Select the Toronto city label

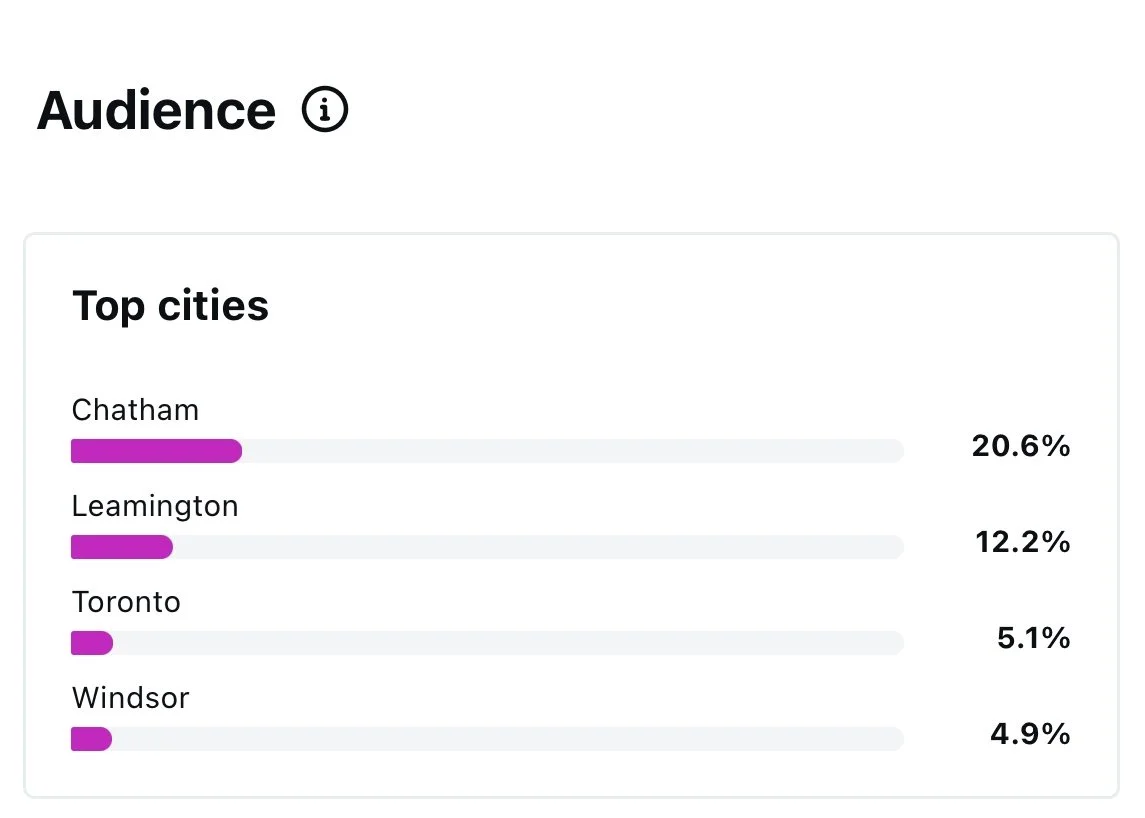[x=126, y=602]
